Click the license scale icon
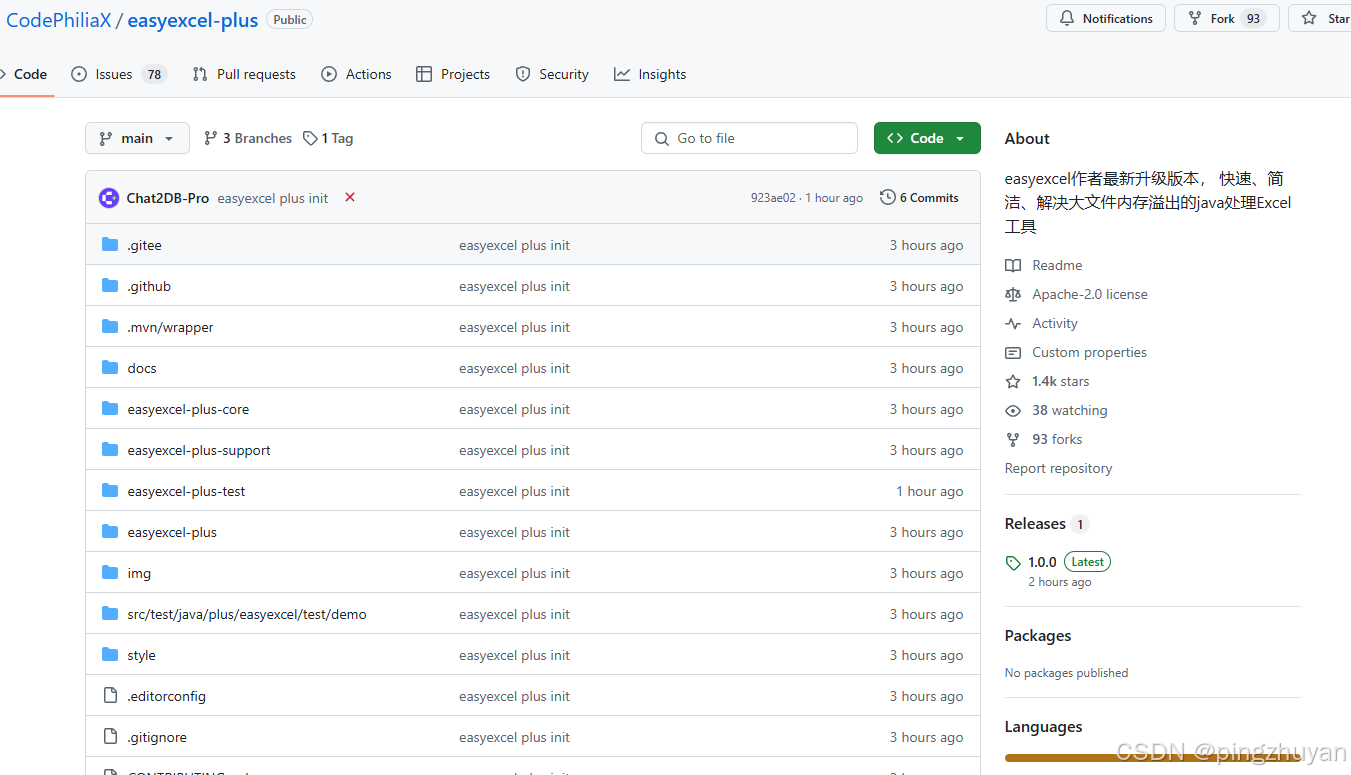Image resolution: width=1351 pixels, height=775 pixels. [1013, 294]
